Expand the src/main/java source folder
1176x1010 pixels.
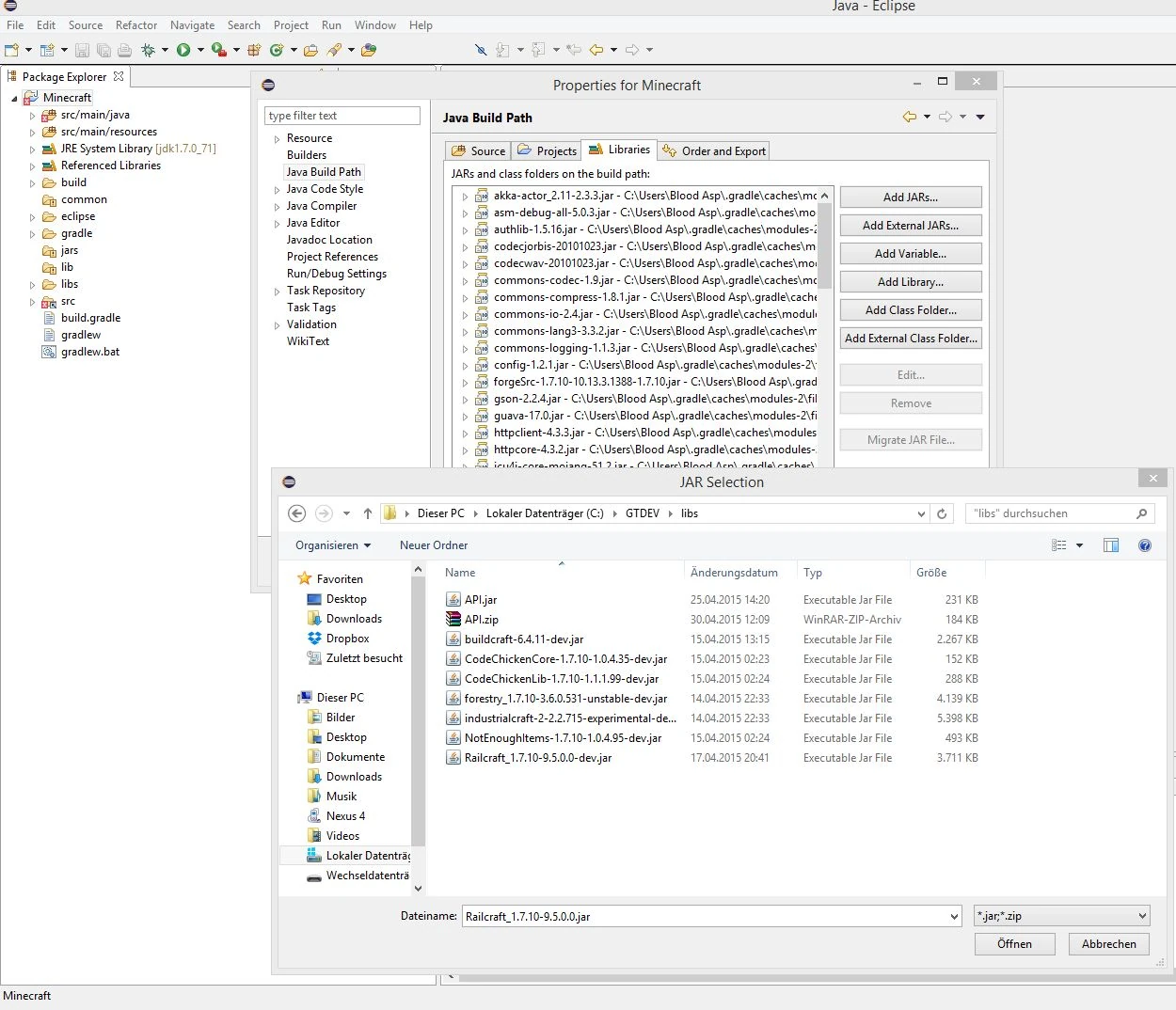[32, 116]
